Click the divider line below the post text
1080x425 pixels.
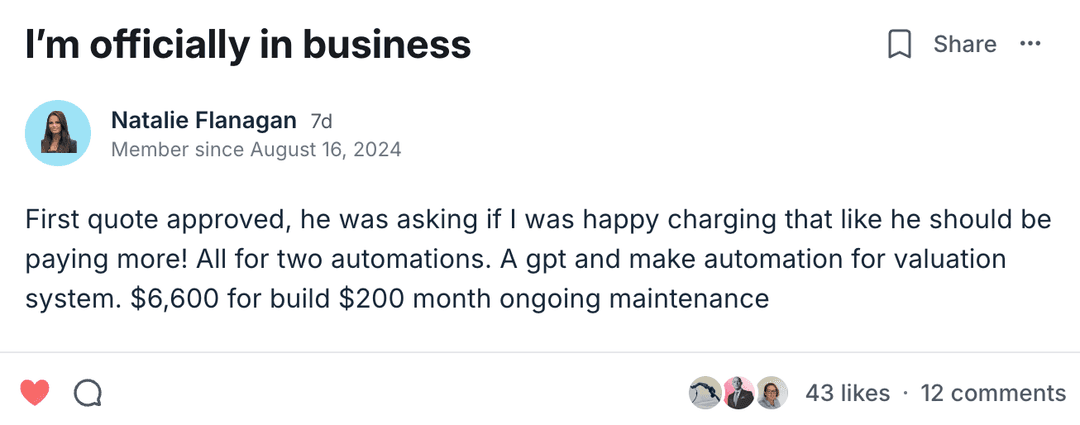click(540, 352)
